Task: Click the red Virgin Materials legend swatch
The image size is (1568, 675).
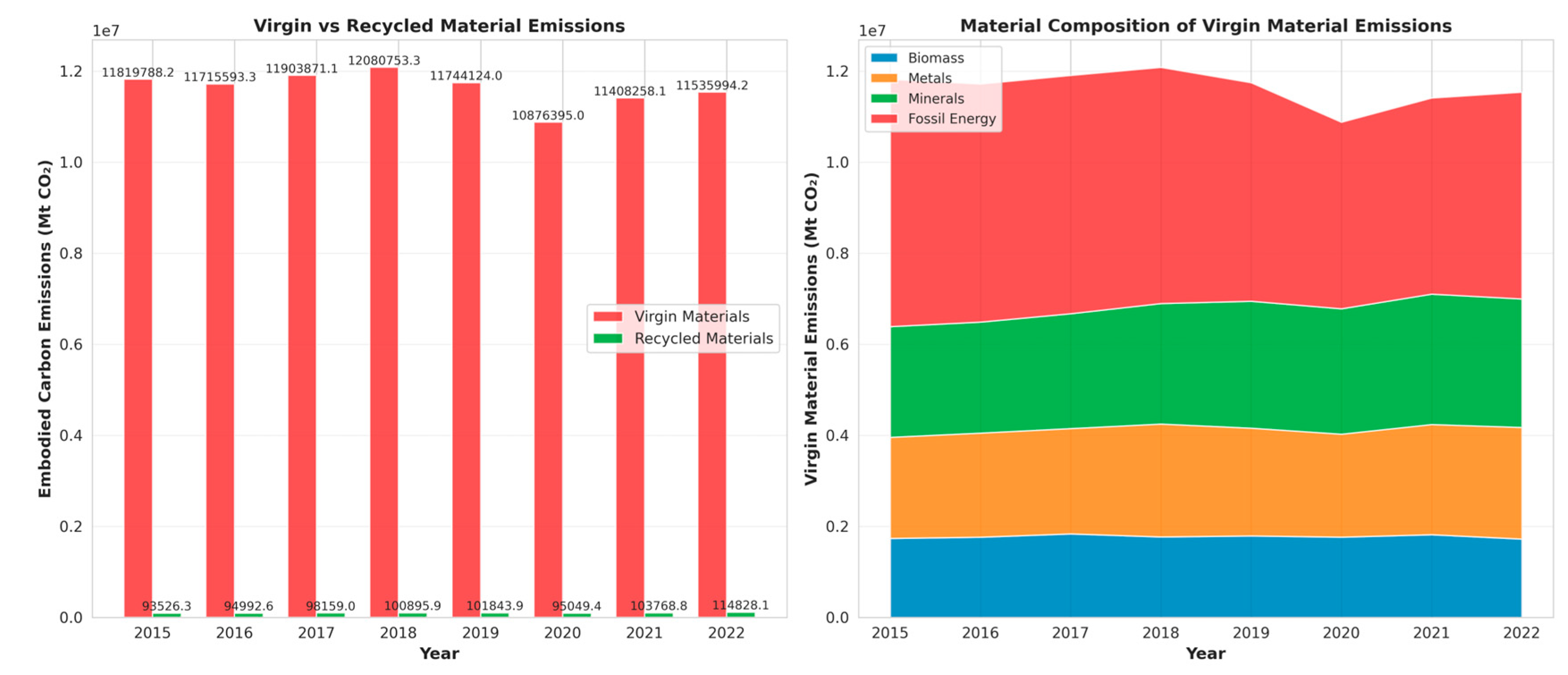Action: pos(607,316)
